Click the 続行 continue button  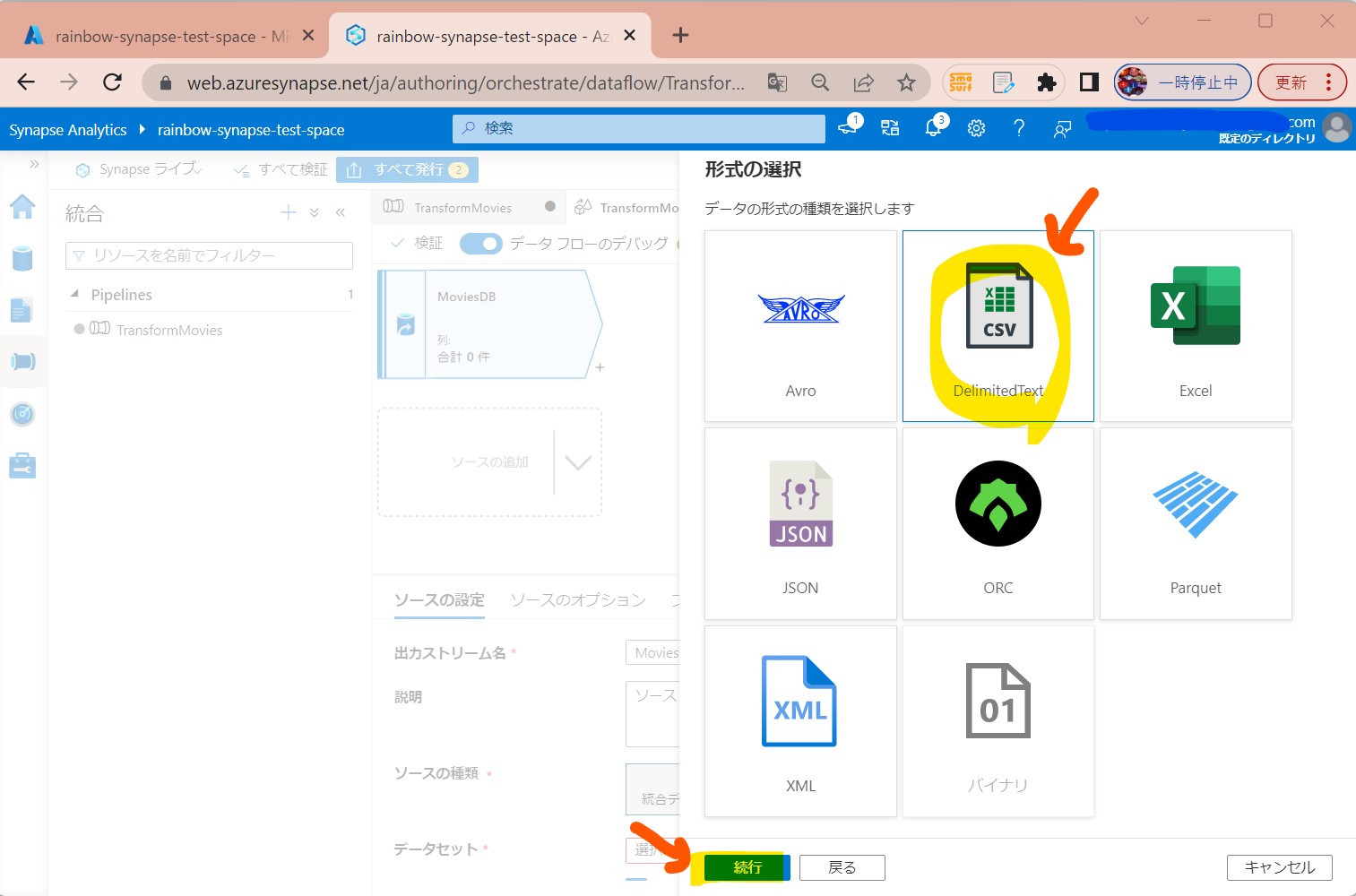click(x=747, y=867)
